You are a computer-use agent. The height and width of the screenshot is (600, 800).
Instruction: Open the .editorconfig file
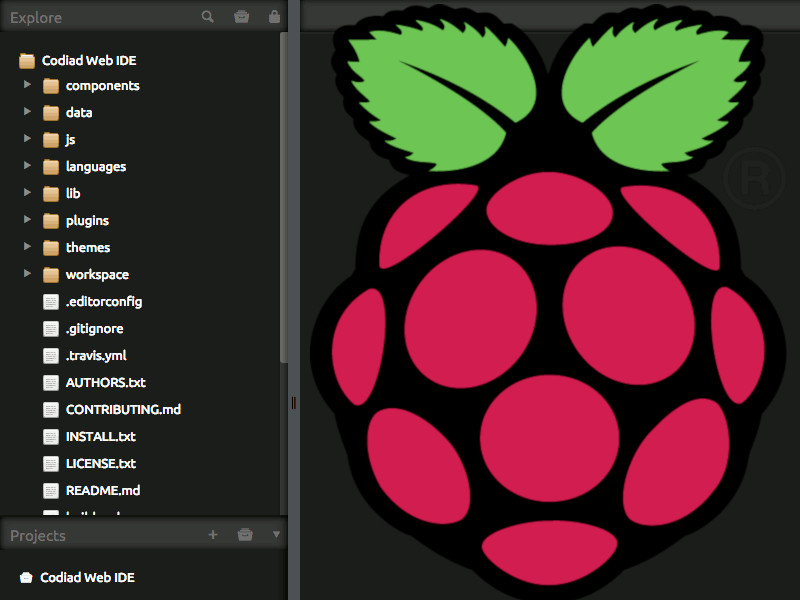104,302
